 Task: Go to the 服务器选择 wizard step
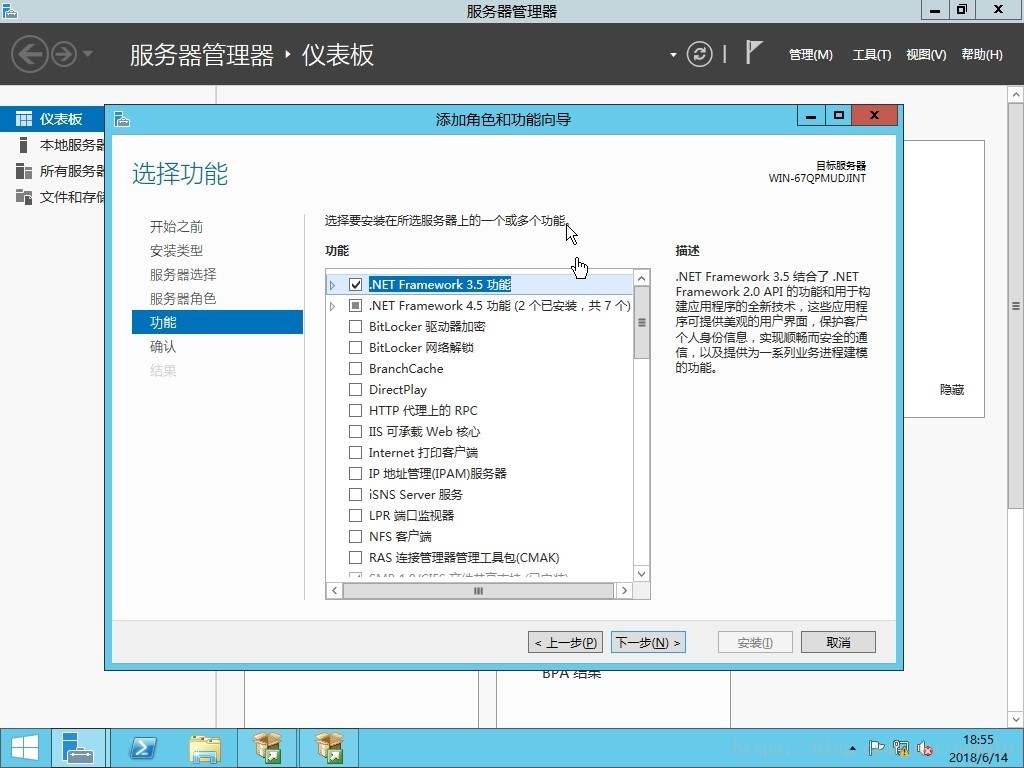tap(183, 275)
